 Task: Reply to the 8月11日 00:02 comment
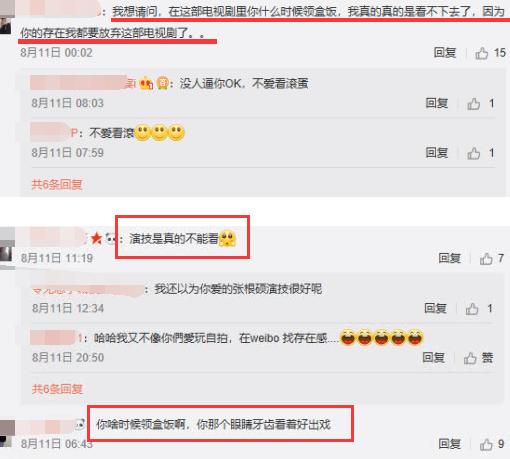tap(445, 53)
